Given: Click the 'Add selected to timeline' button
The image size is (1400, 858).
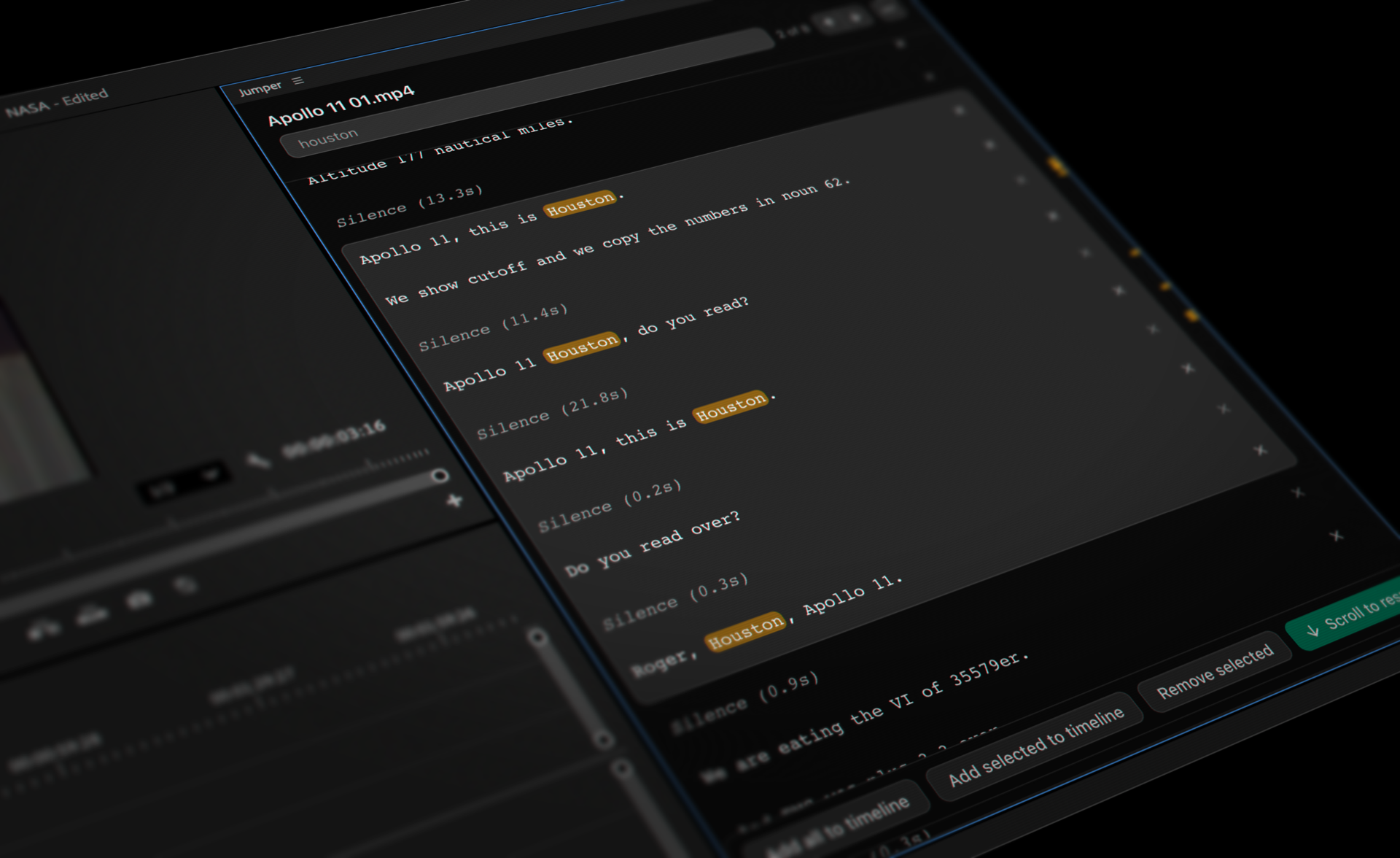Looking at the screenshot, I should click(1035, 744).
